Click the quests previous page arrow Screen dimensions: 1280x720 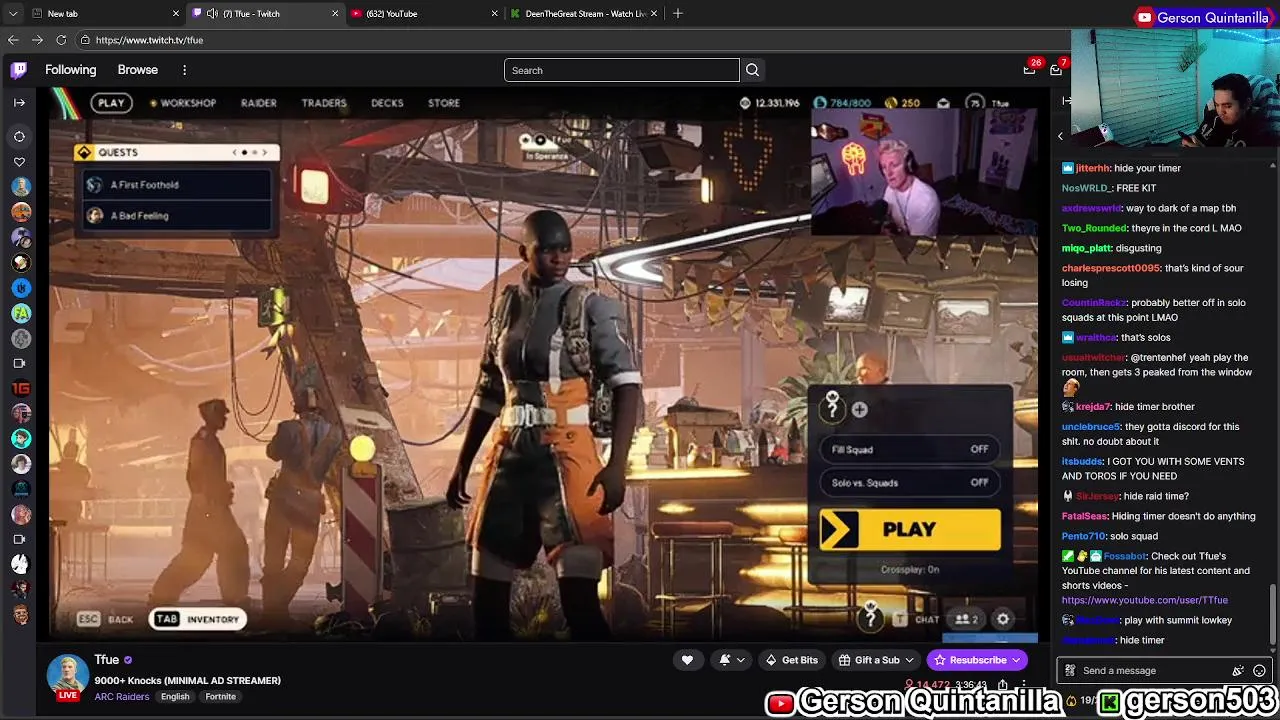pyautogui.click(x=235, y=152)
